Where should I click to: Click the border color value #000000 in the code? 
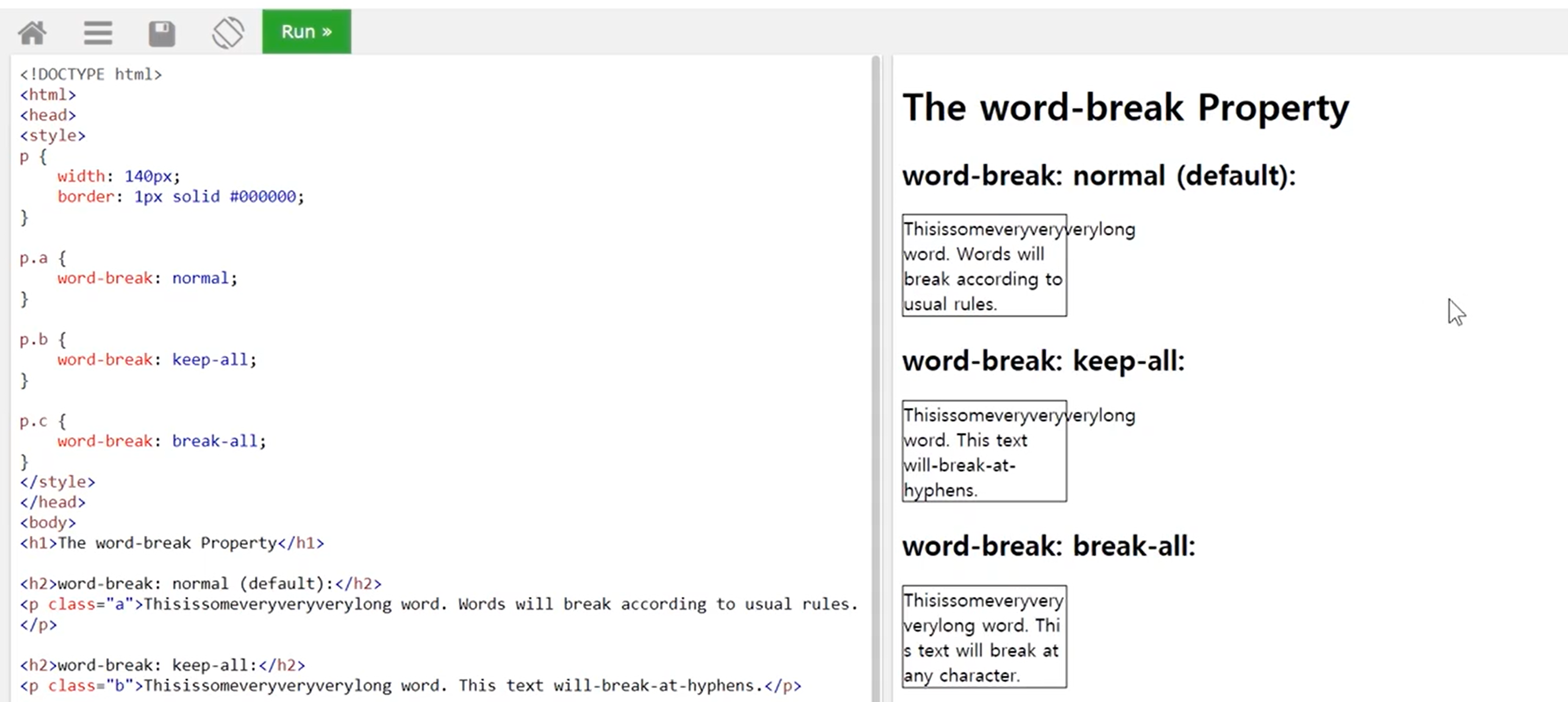tap(262, 197)
